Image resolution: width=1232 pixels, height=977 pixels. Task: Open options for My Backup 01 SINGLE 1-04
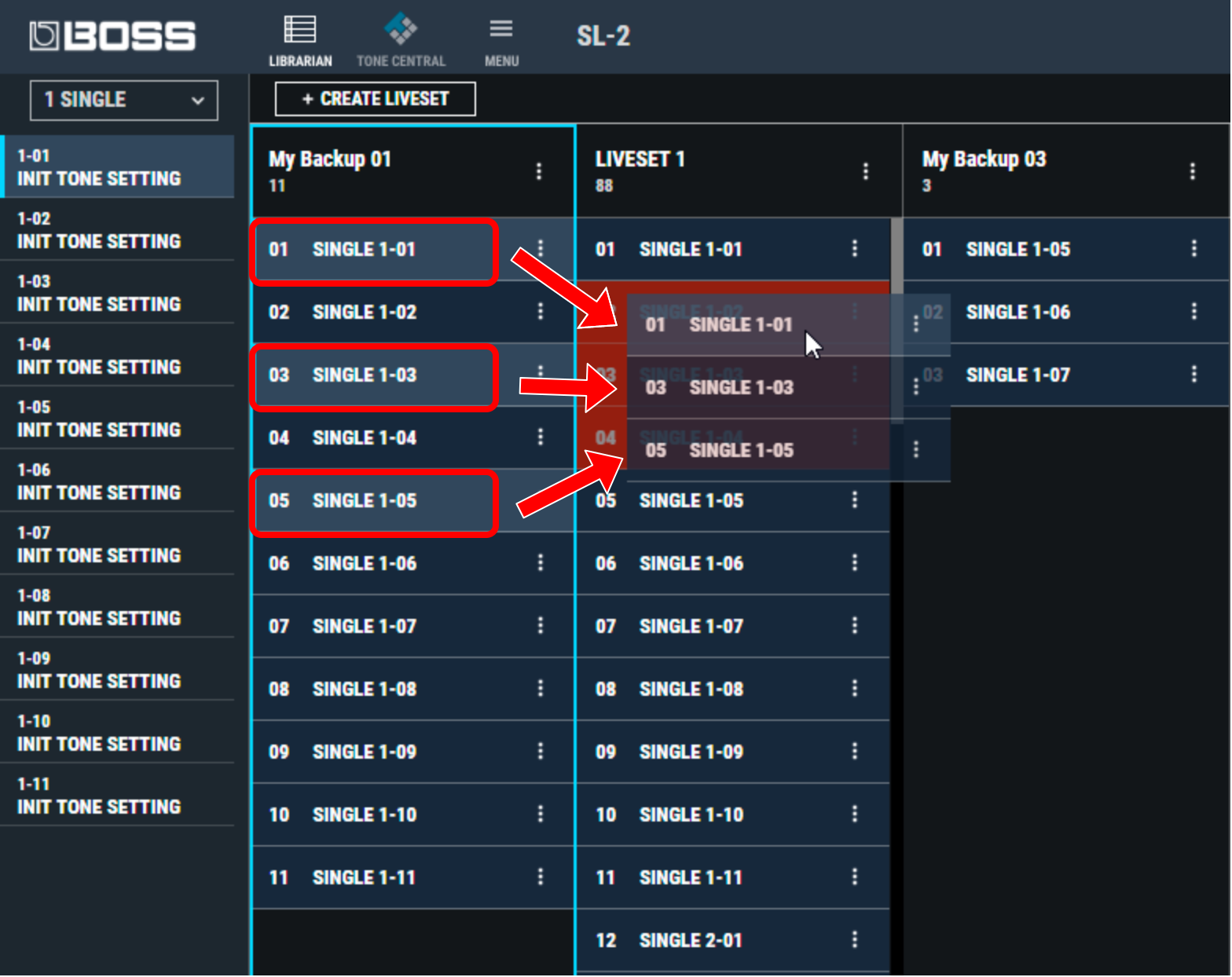click(x=541, y=437)
